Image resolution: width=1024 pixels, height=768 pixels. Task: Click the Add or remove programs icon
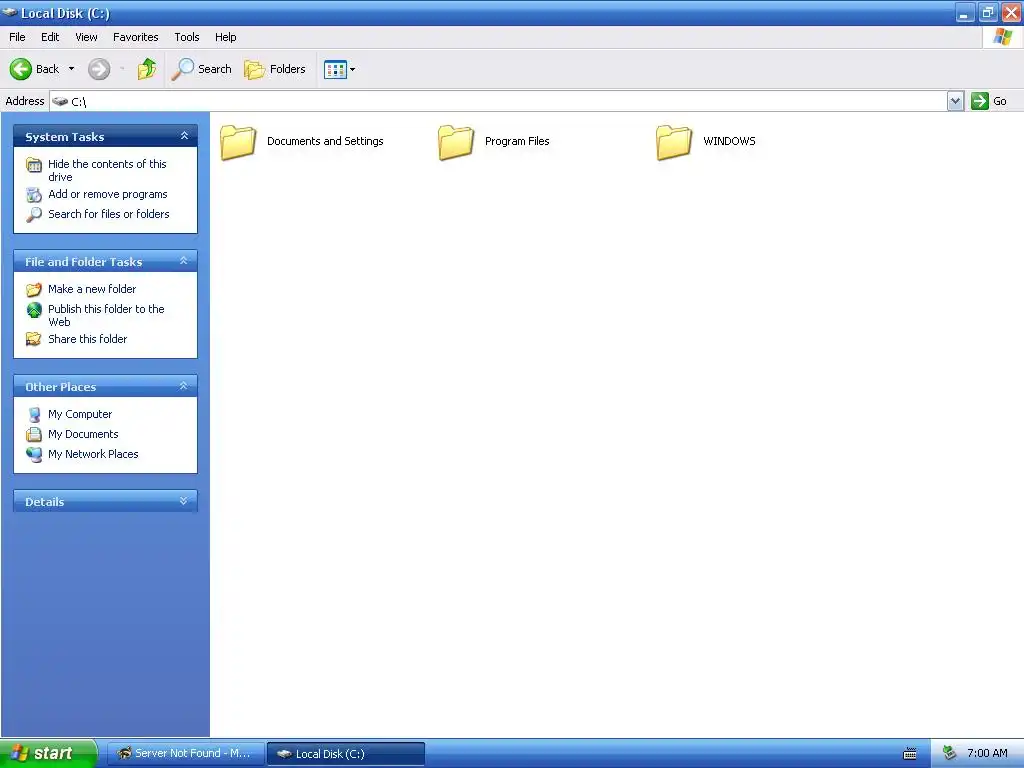click(x=34, y=195)
